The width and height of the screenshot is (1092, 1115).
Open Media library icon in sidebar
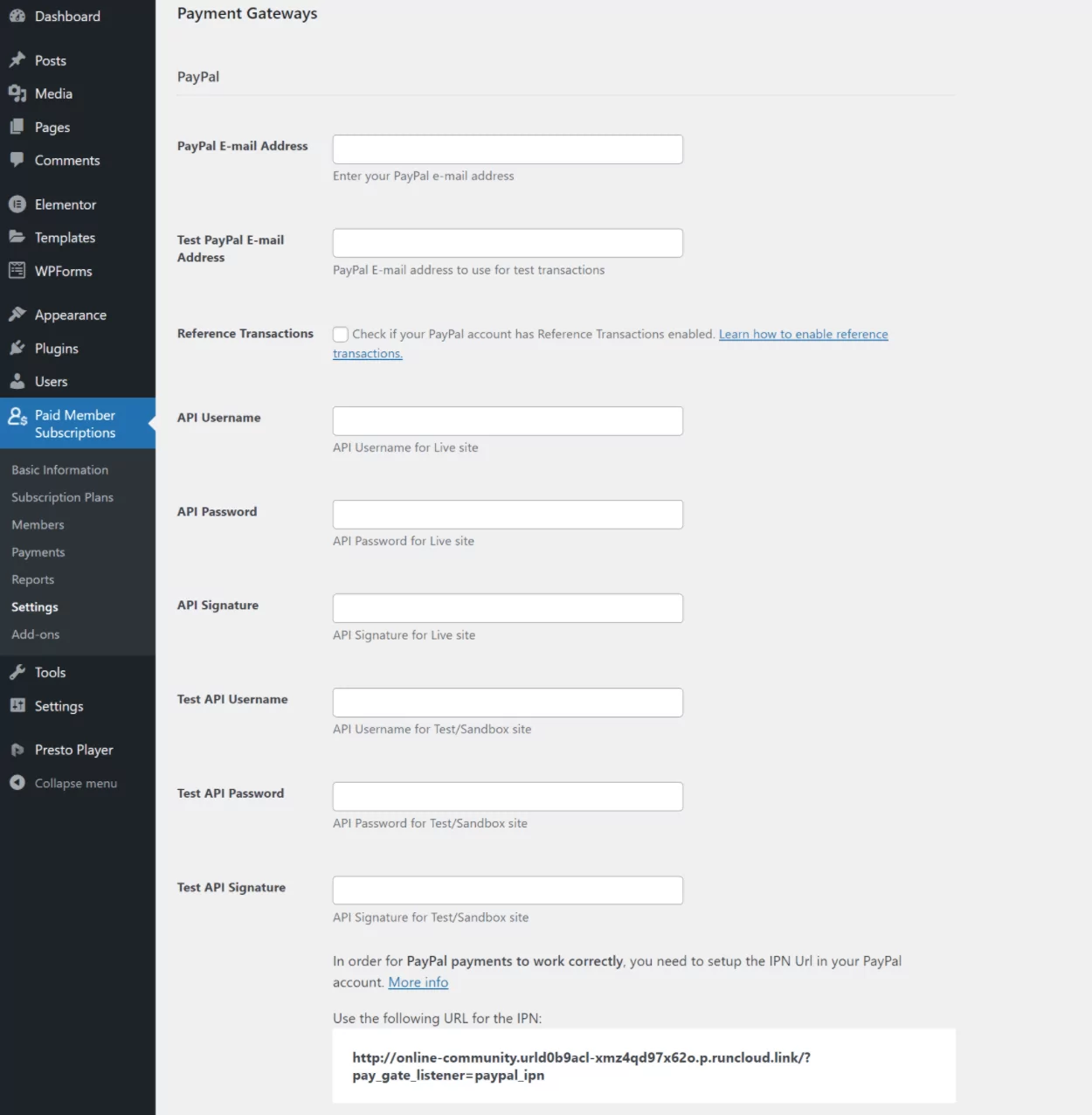17,93
